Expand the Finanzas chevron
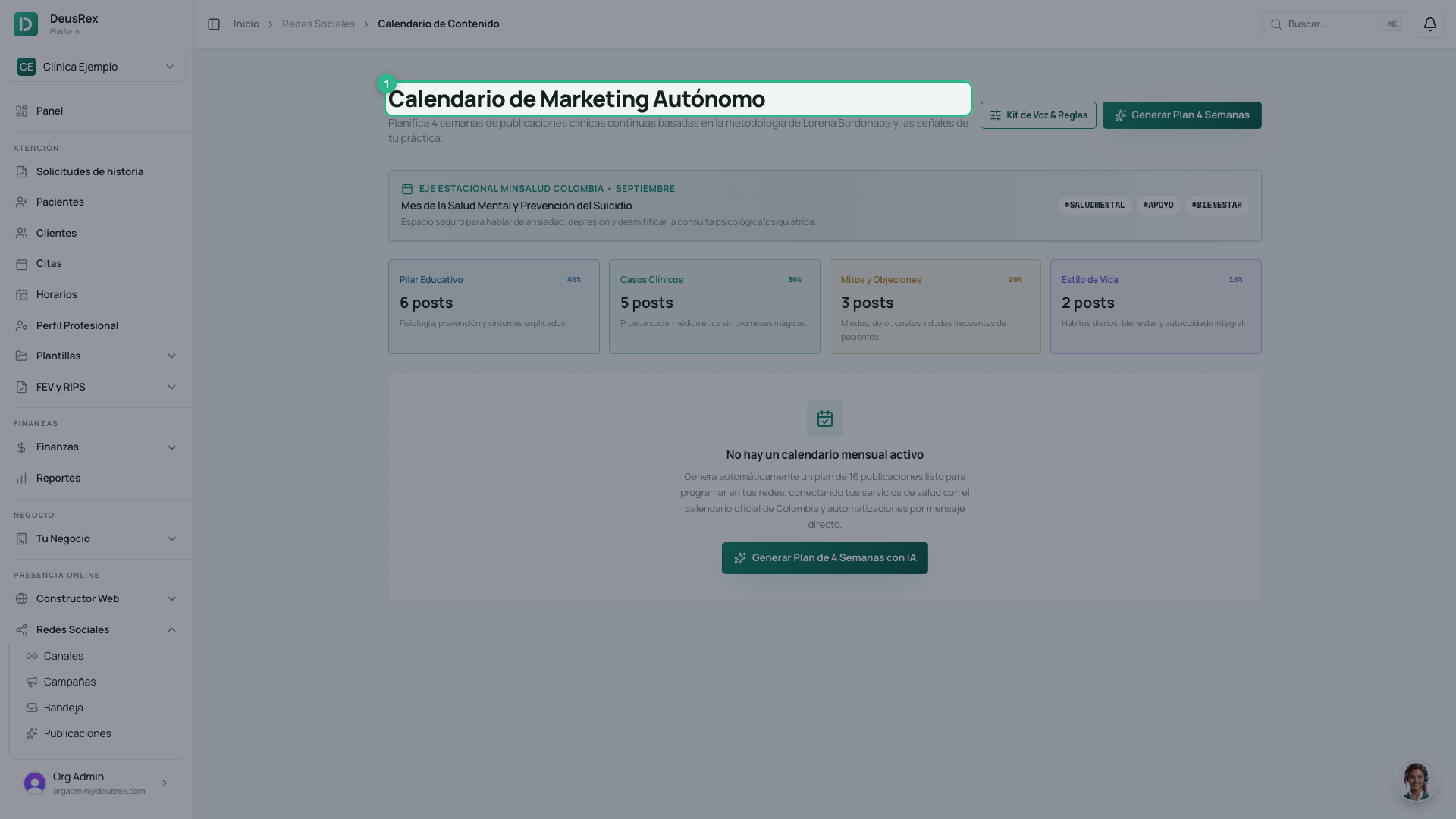Screen dimensions: 1456x819 click(171, 447)
